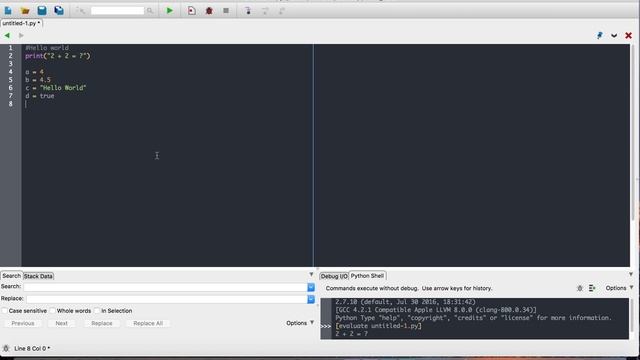This screenshot has height=360, width=640.
Task: Click the Previous search button
Action: point(23,323)
